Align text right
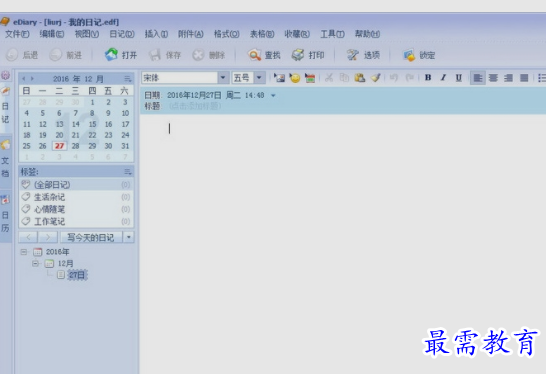 tap(508, 78)
